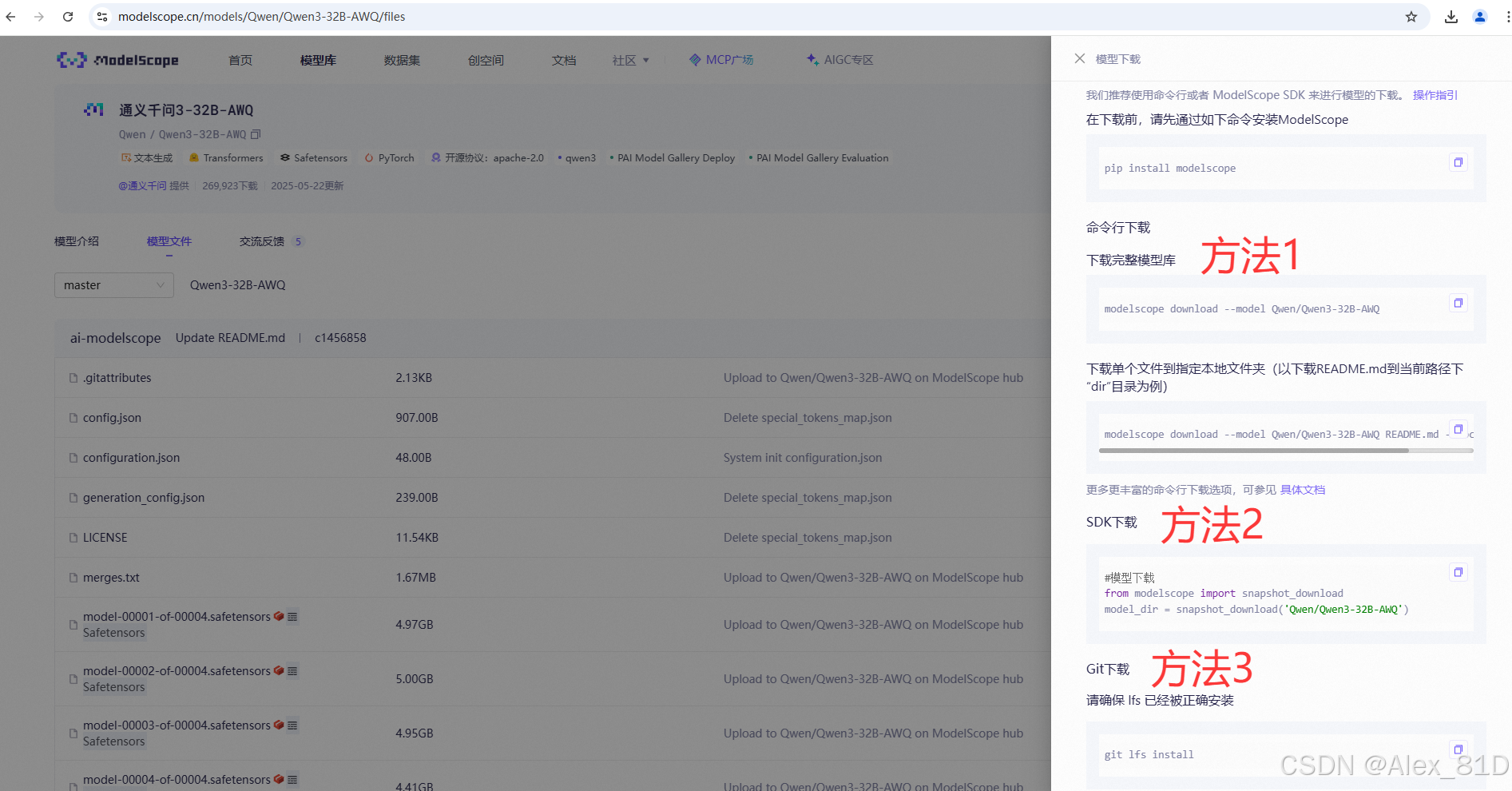This screenshot has height=791, width=1512.
Task: Bookmark this page with star icon
Action: point(1411,17)
